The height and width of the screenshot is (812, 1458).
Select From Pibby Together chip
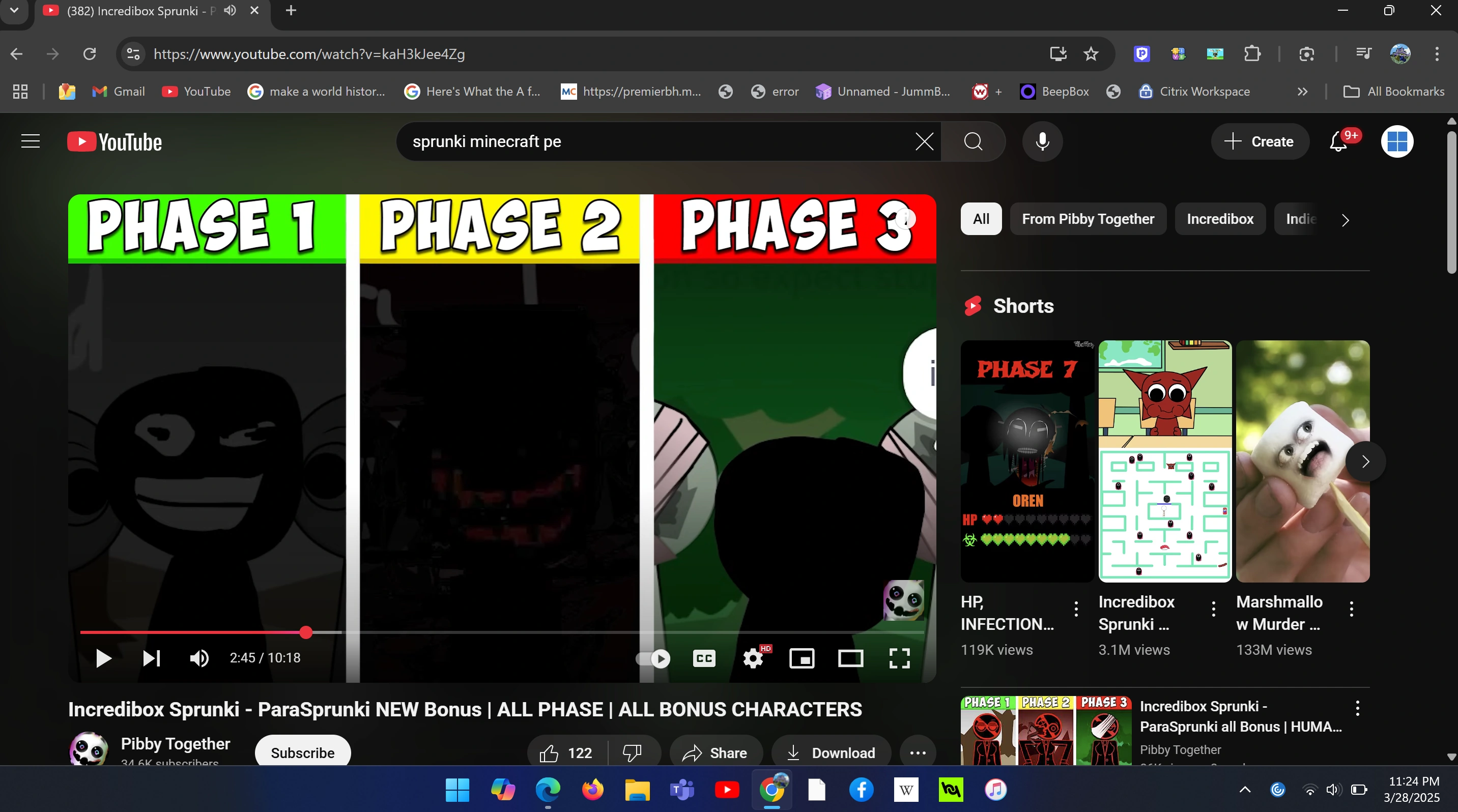tap(1088, 219)
